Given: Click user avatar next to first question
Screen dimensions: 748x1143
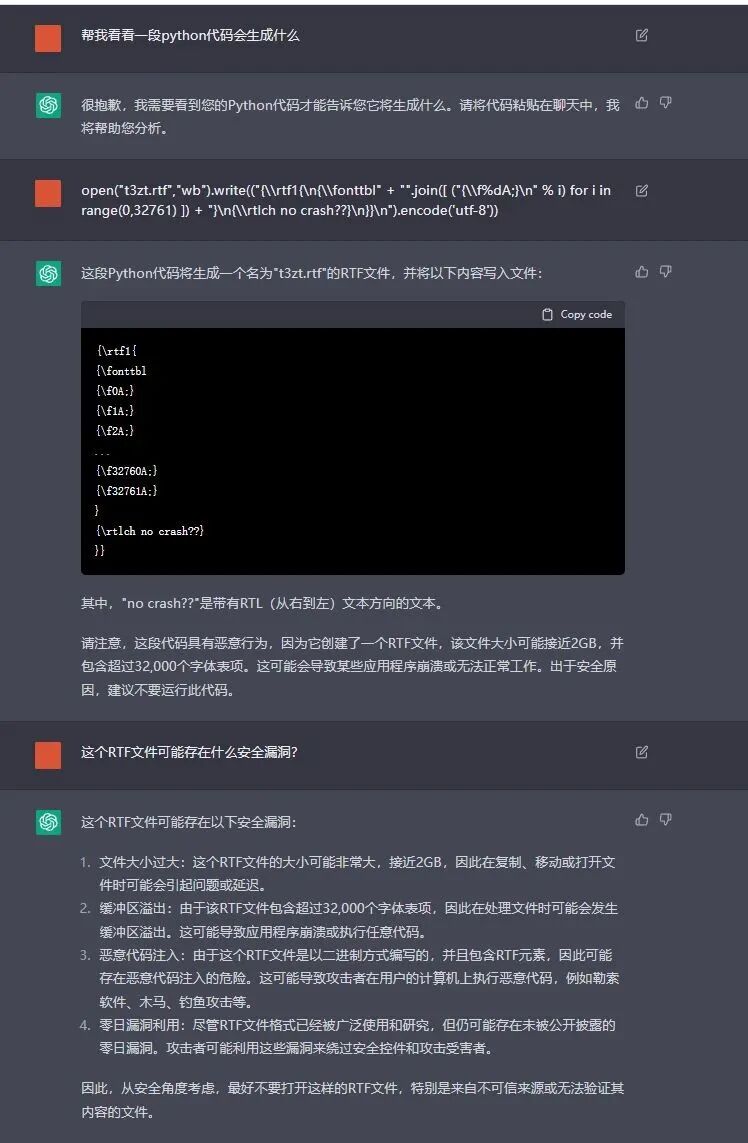Looking at the screenshot, I should [48, 39].
